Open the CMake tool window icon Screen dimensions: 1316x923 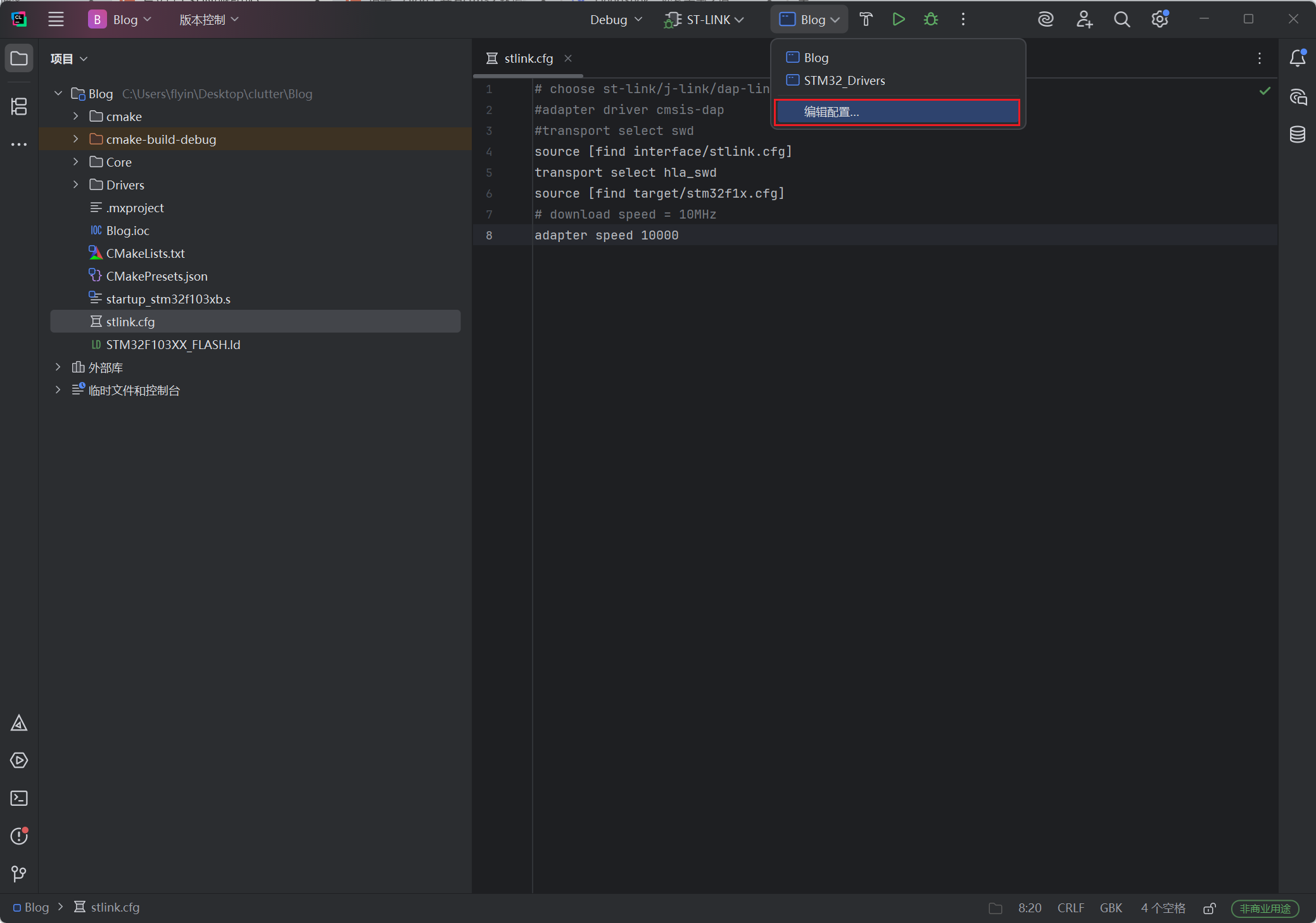tap(19, 723)
